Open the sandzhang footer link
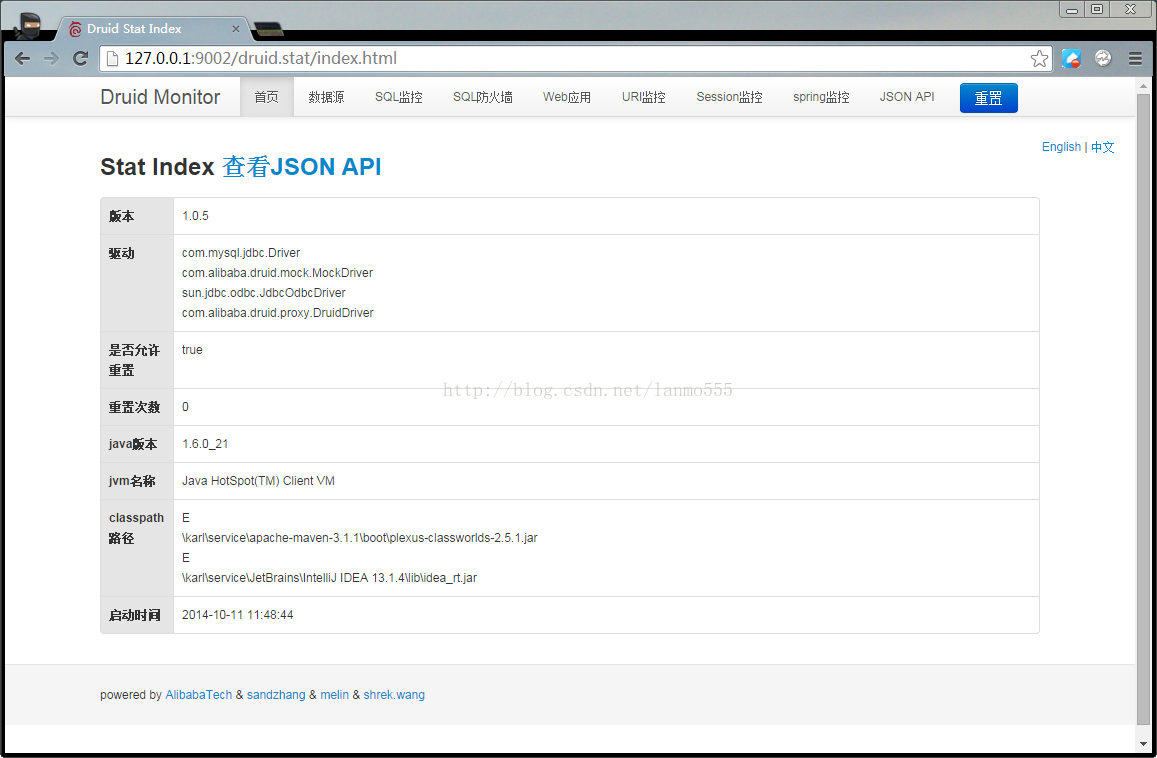The image size is (1157, 758). click(x=276, y=695)
